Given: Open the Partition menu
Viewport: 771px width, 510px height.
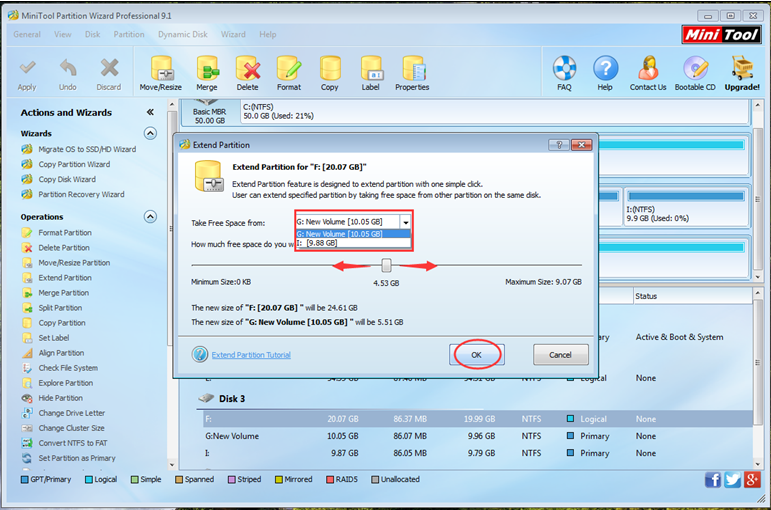Looking at the screenshot, I should point(129,34).
